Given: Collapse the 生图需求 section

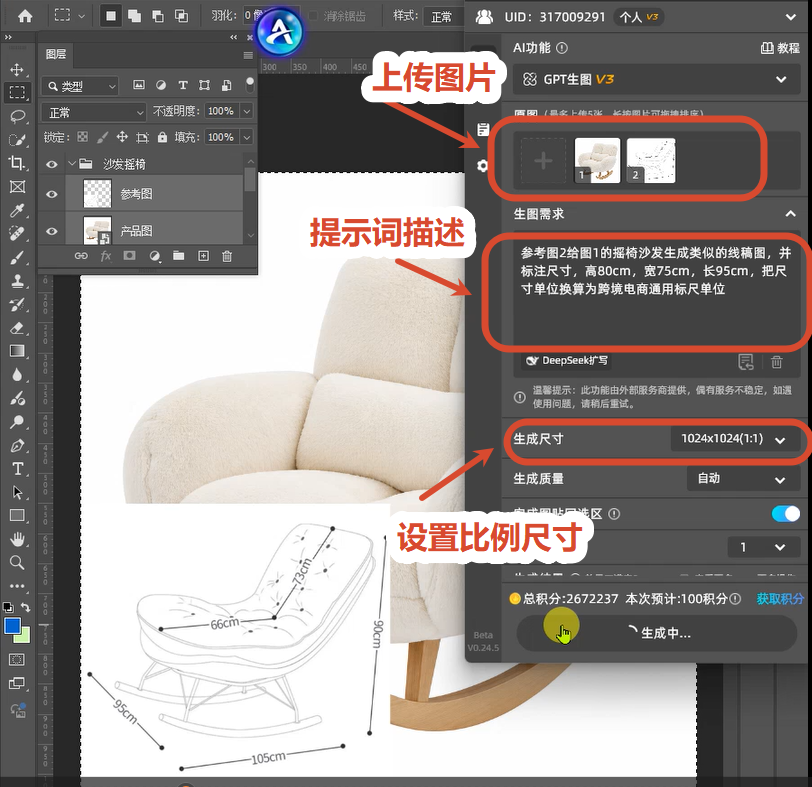Looking at the screenshot, I should 790,213.
